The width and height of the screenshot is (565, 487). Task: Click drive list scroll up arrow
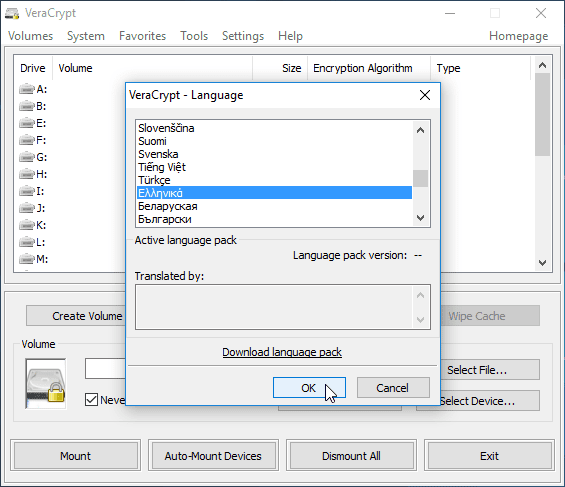(542, 65)
